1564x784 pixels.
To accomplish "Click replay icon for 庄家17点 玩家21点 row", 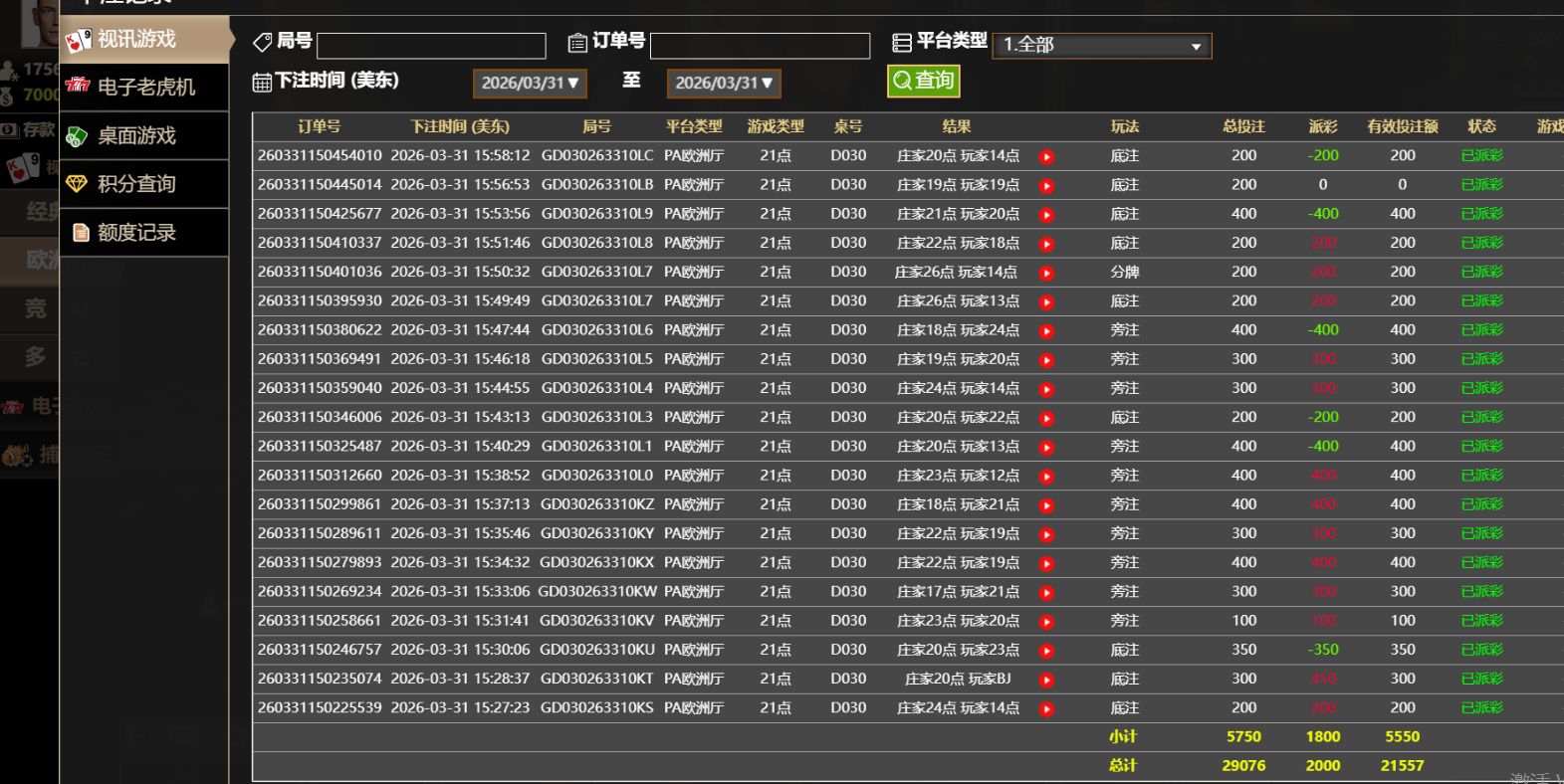I will [x=1046, y=593].
